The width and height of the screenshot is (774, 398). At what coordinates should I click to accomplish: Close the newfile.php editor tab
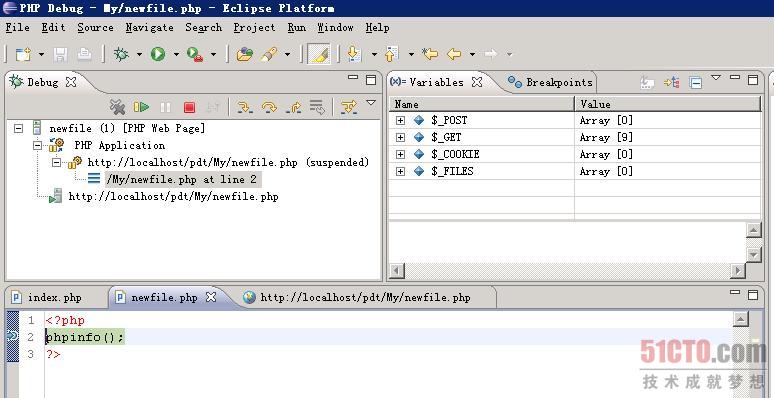tap(211, 297)
